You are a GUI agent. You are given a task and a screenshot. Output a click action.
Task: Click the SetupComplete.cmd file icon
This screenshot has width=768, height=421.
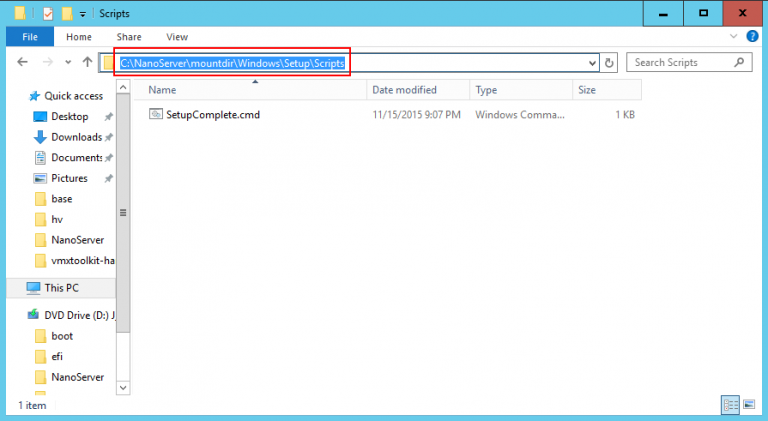[x=156, y=114]
